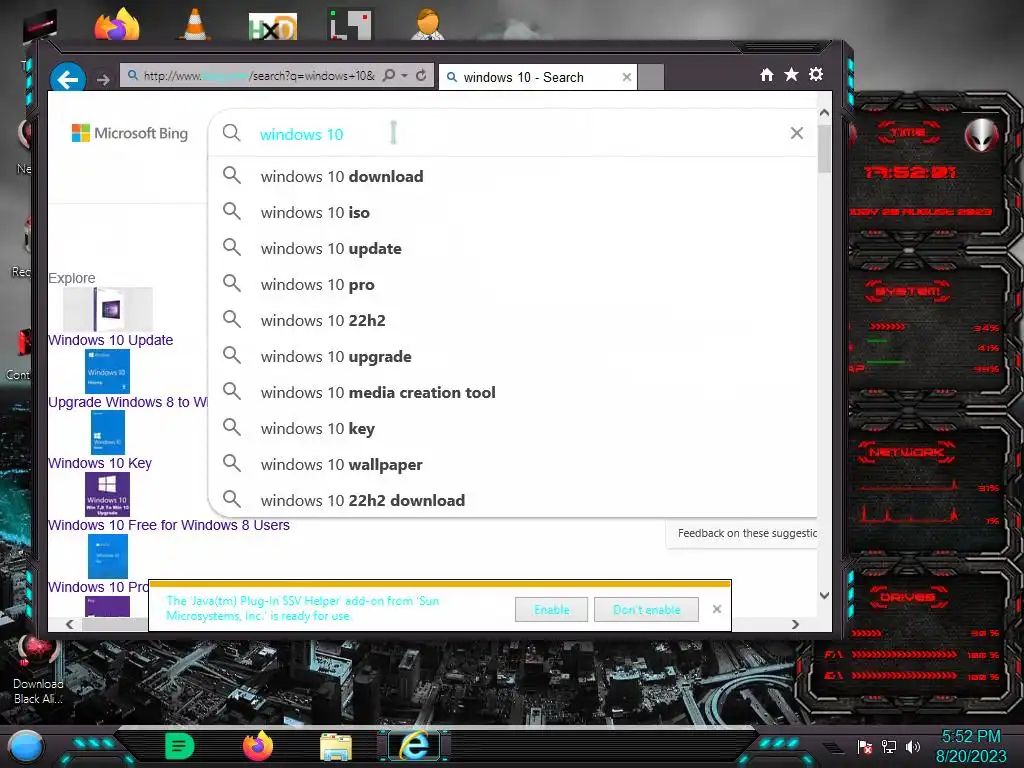Choose suggestion 'windows 10 iso'

[x=513, y=212]
